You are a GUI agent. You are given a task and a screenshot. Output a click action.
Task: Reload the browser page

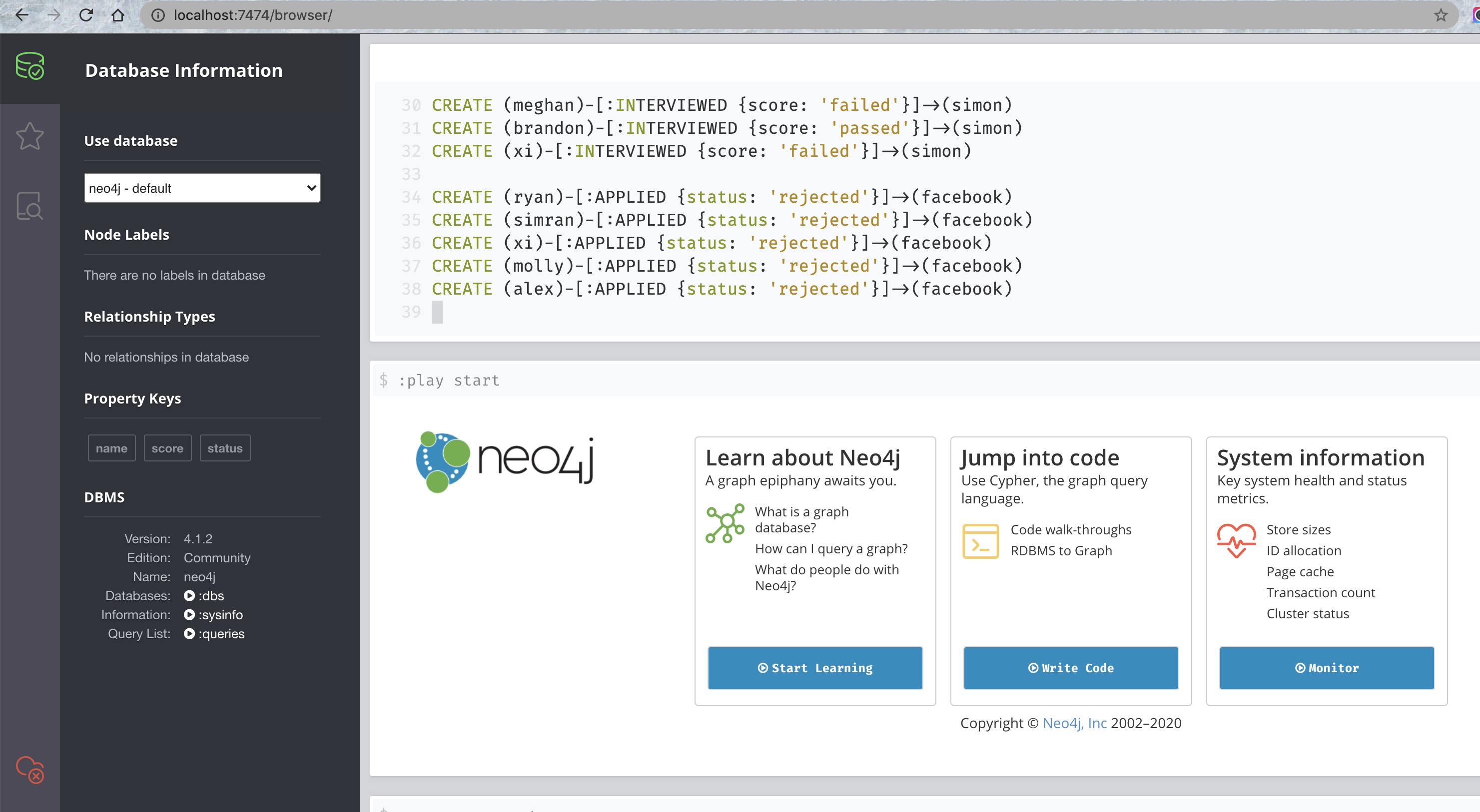pyautogui.click(x=86, y=15)
